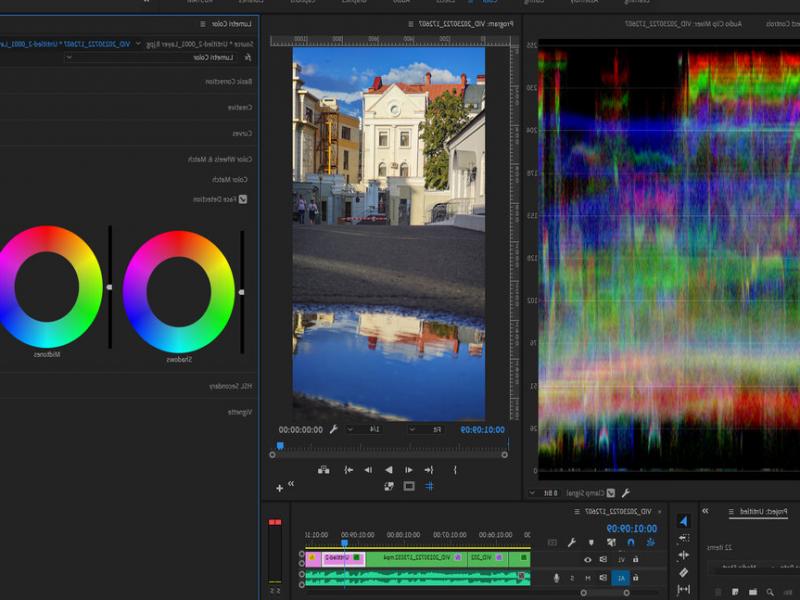Screen dimensions: 800x600
Task: Select the Razor tool in tools panel
Action: pos(683,573)
